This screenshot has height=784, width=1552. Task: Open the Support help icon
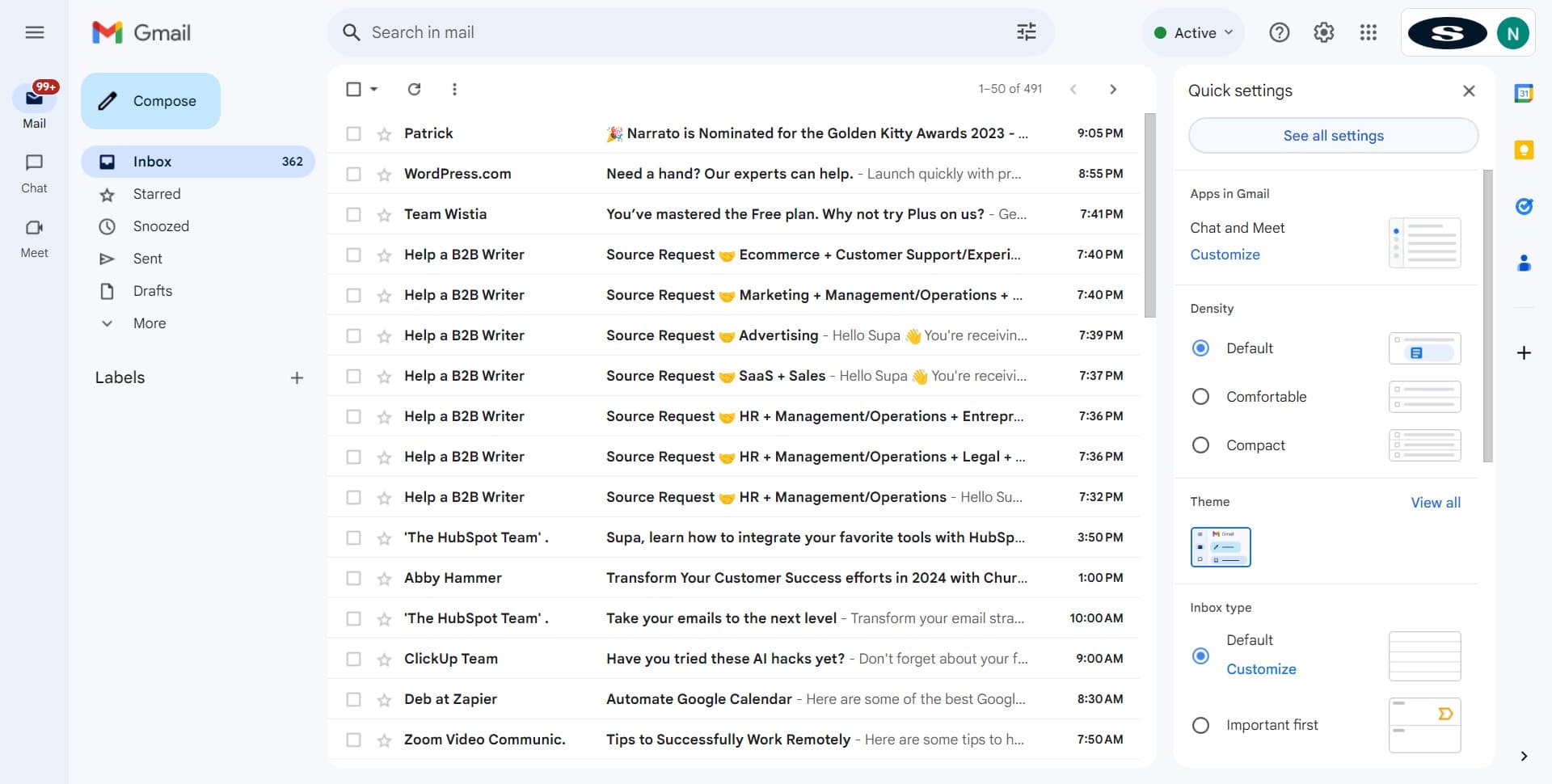click(x=1279, y=32)
